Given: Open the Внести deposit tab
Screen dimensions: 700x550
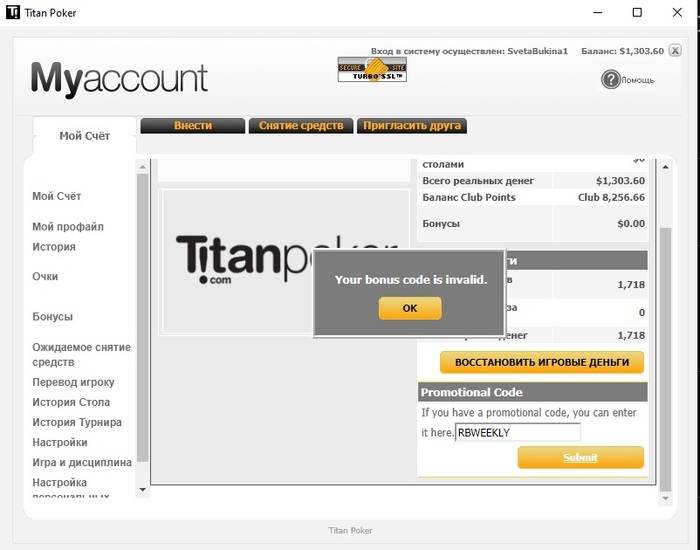Looking at the screenshot, I should pos(193,125).
